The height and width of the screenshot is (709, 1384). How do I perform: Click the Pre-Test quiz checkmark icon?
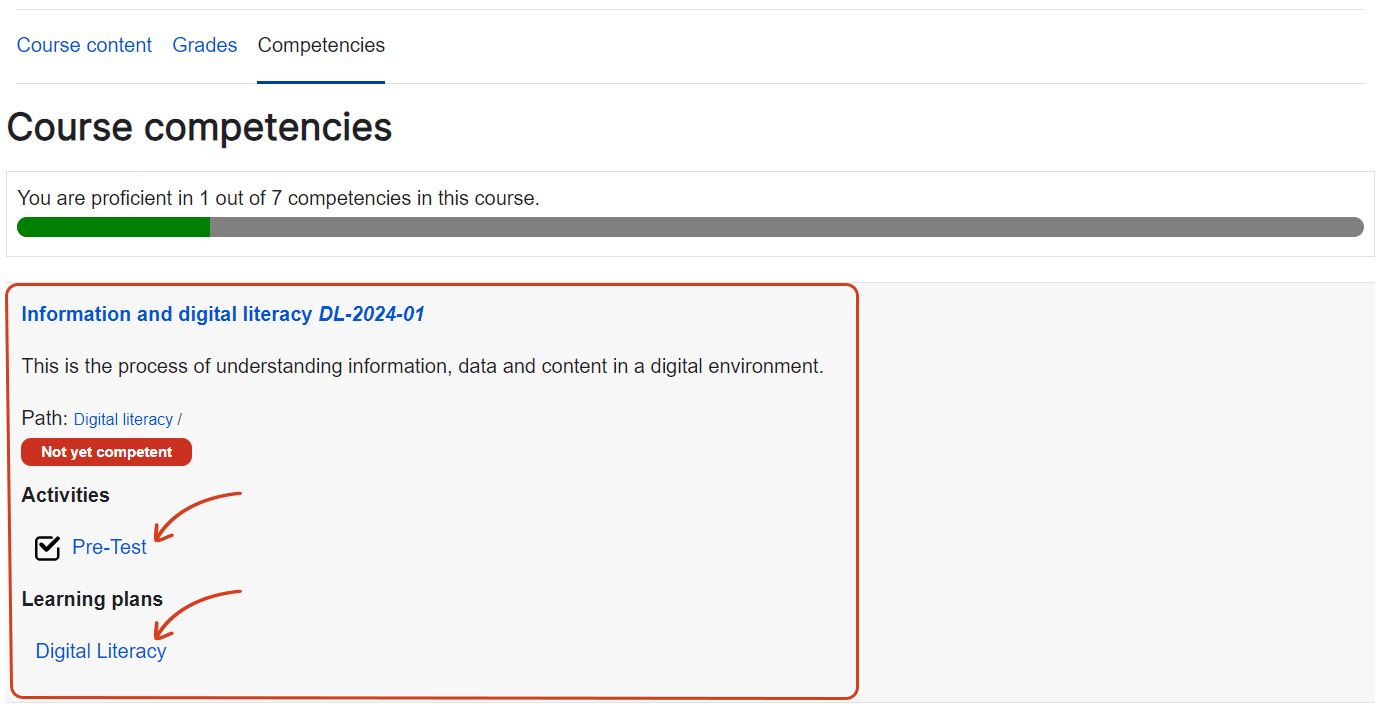pos(47,548)
